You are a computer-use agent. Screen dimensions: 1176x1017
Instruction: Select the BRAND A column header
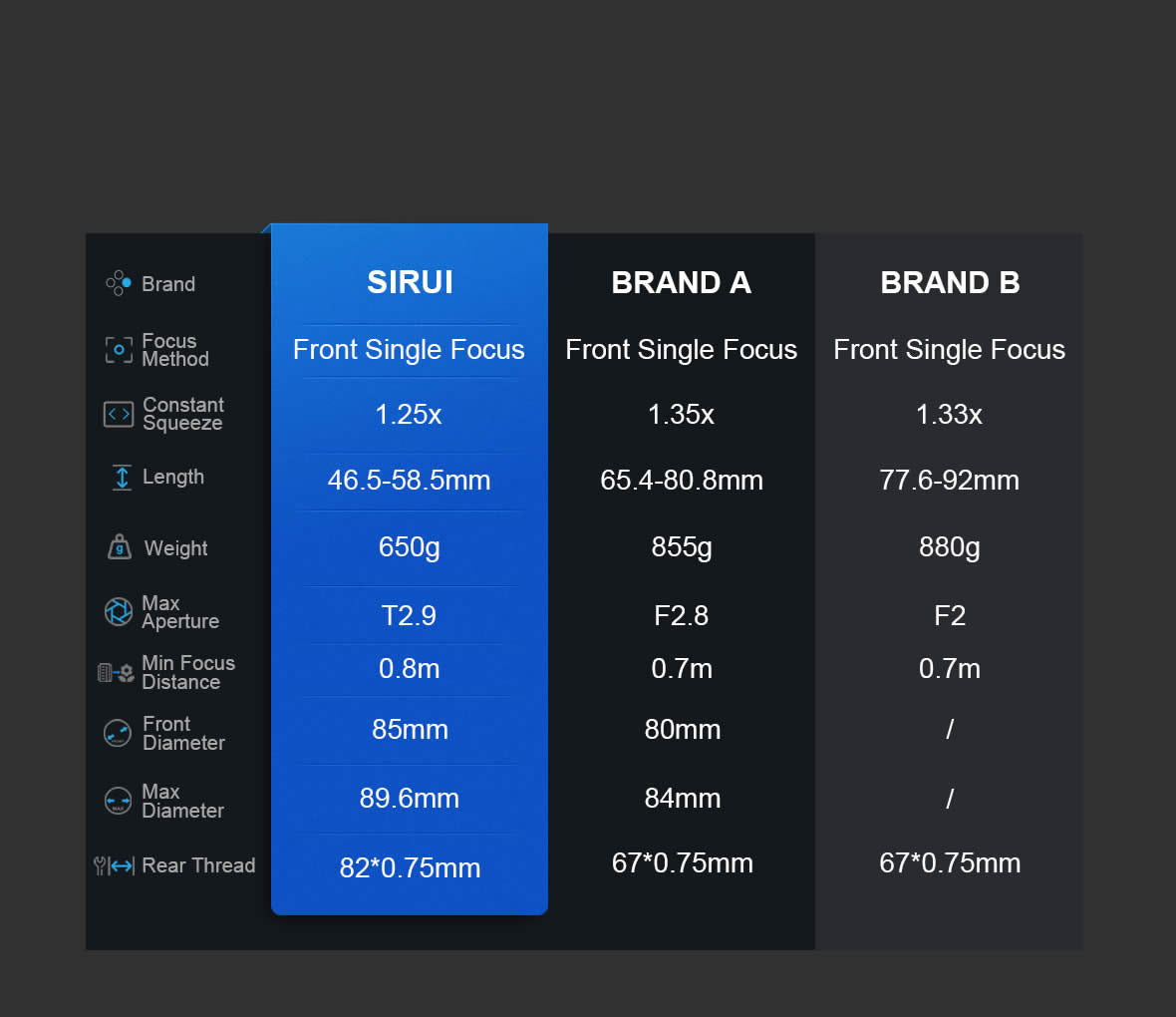[x=681, y=283]
